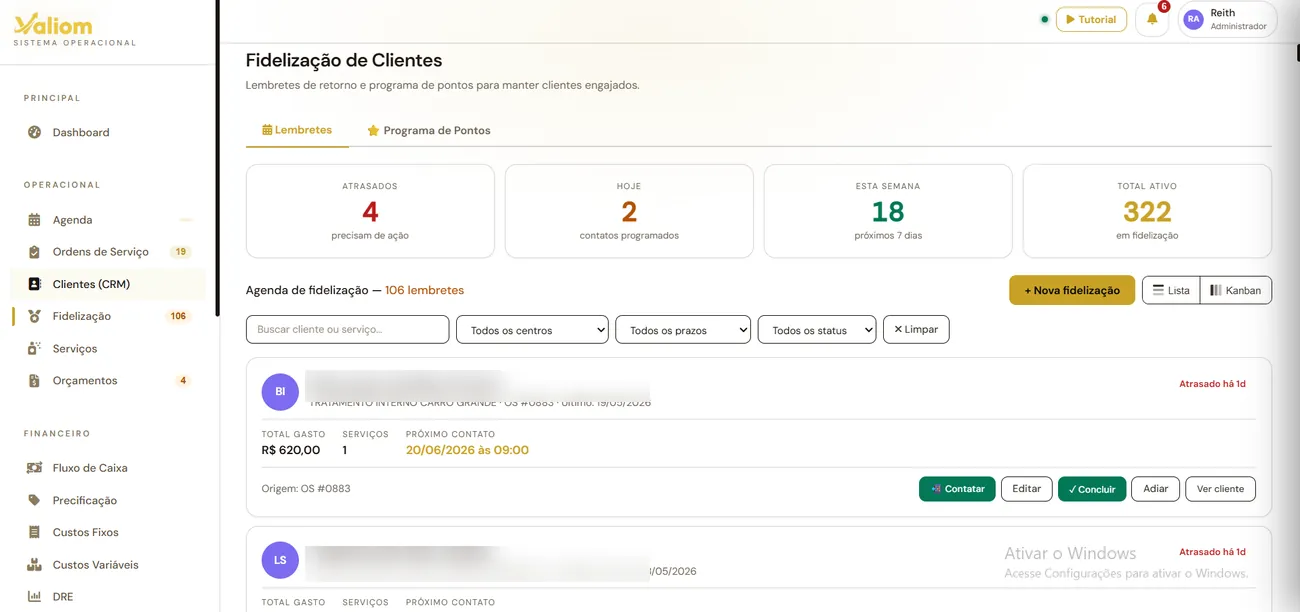Click the Fidelização medal icon

point(34,316)
